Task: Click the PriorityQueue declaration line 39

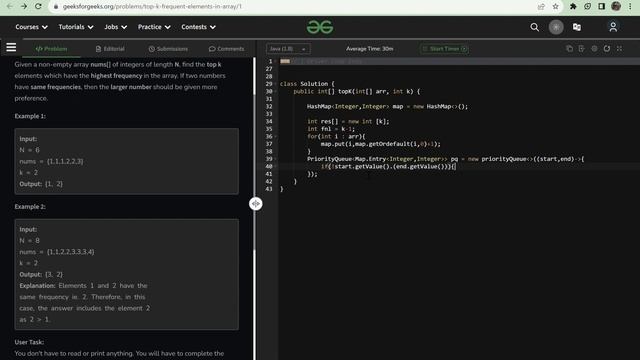Action: [x=446, y=159]
